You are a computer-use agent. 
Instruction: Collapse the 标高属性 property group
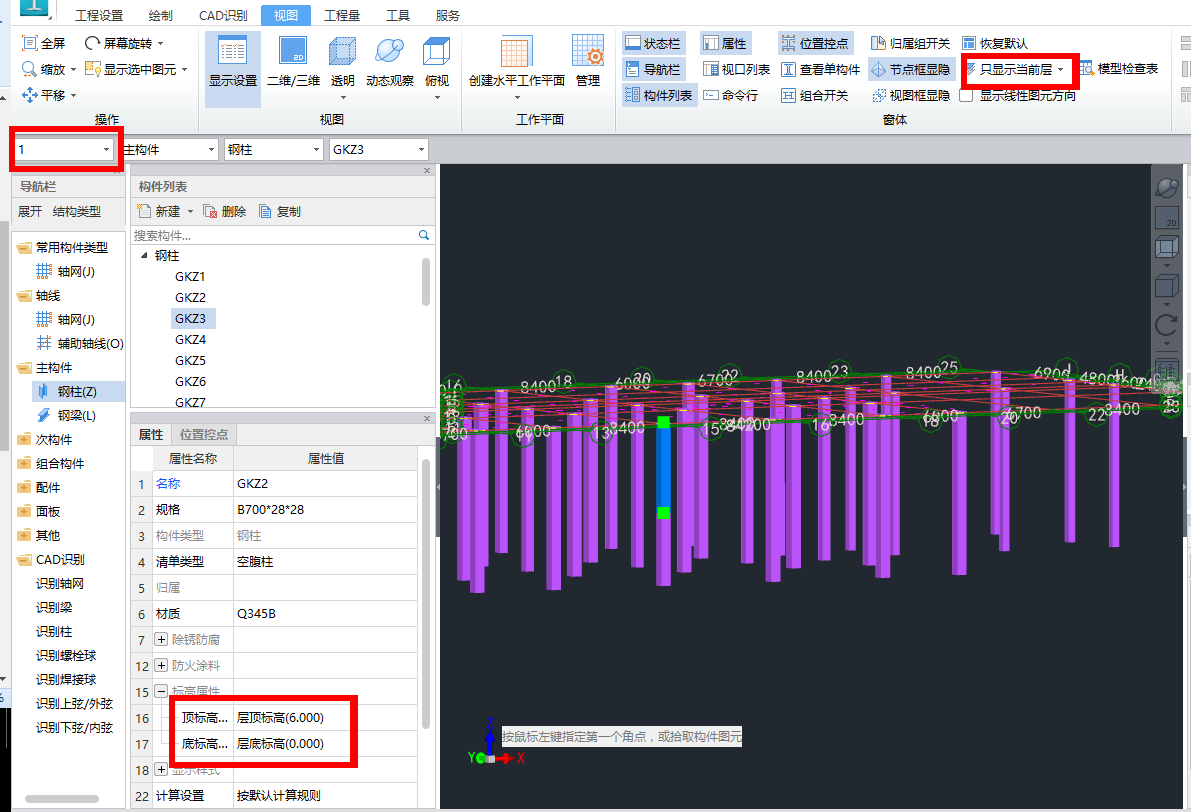[161, 691]
